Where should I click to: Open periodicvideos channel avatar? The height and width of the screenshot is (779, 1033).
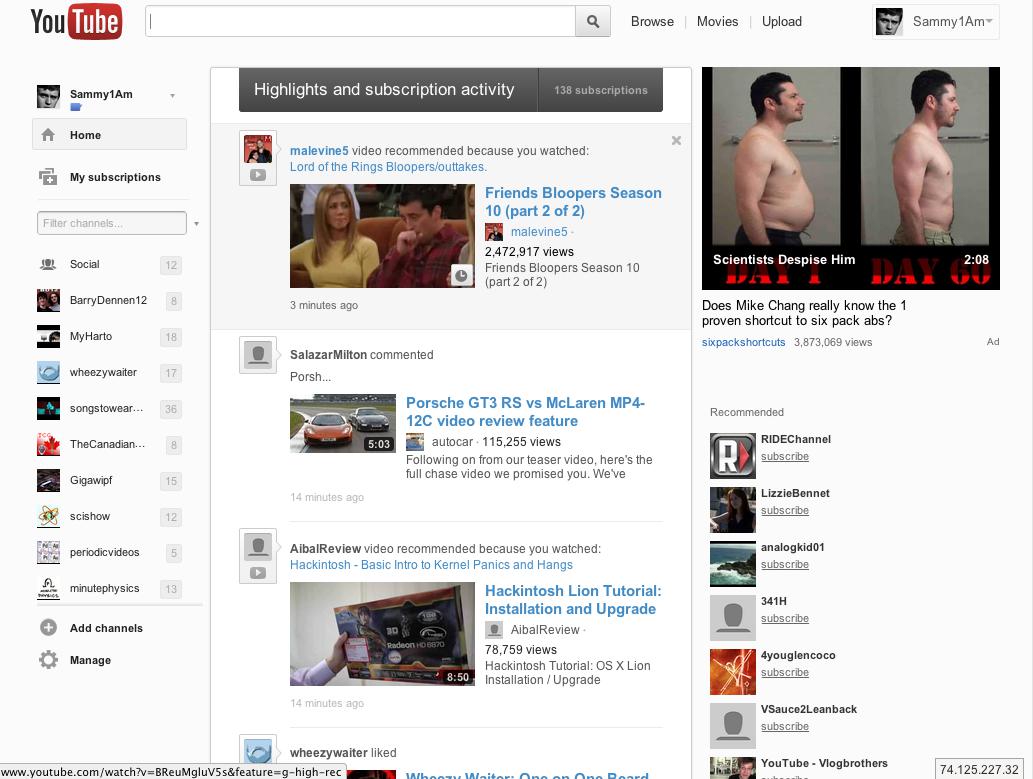click(x=48, y=552)
